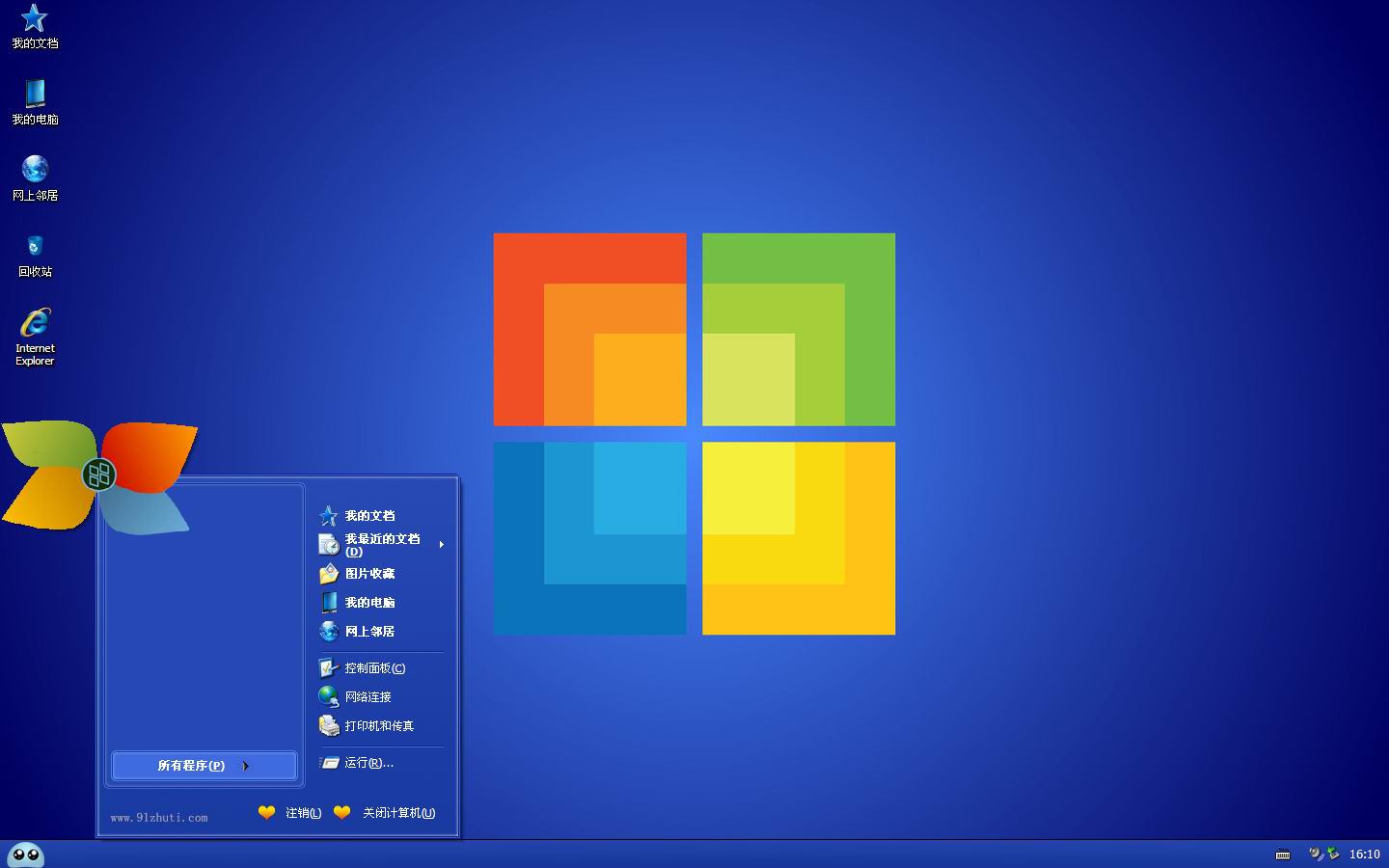Open 网上邻居 from the Start menu

point(380,632)
